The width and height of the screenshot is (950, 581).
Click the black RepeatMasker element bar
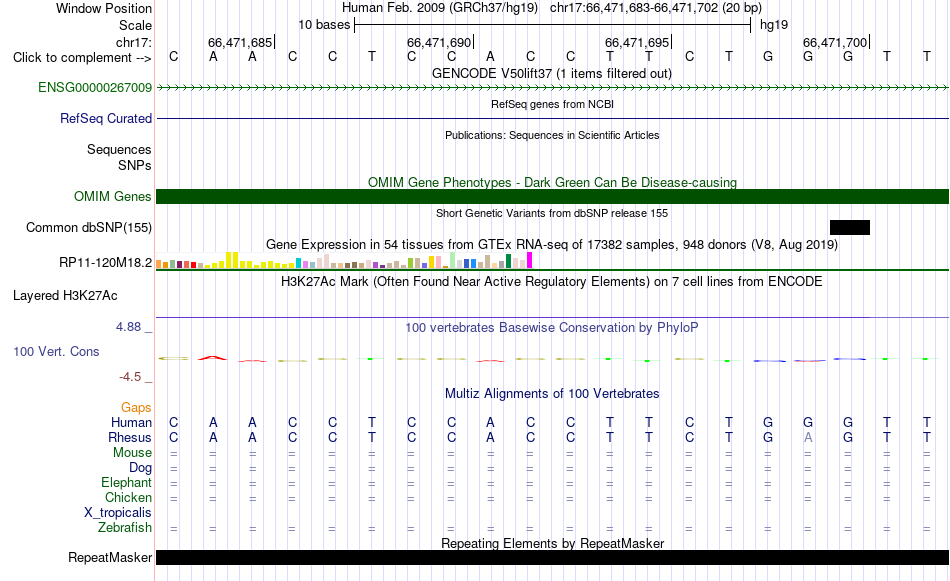click(x=553, y=557)
